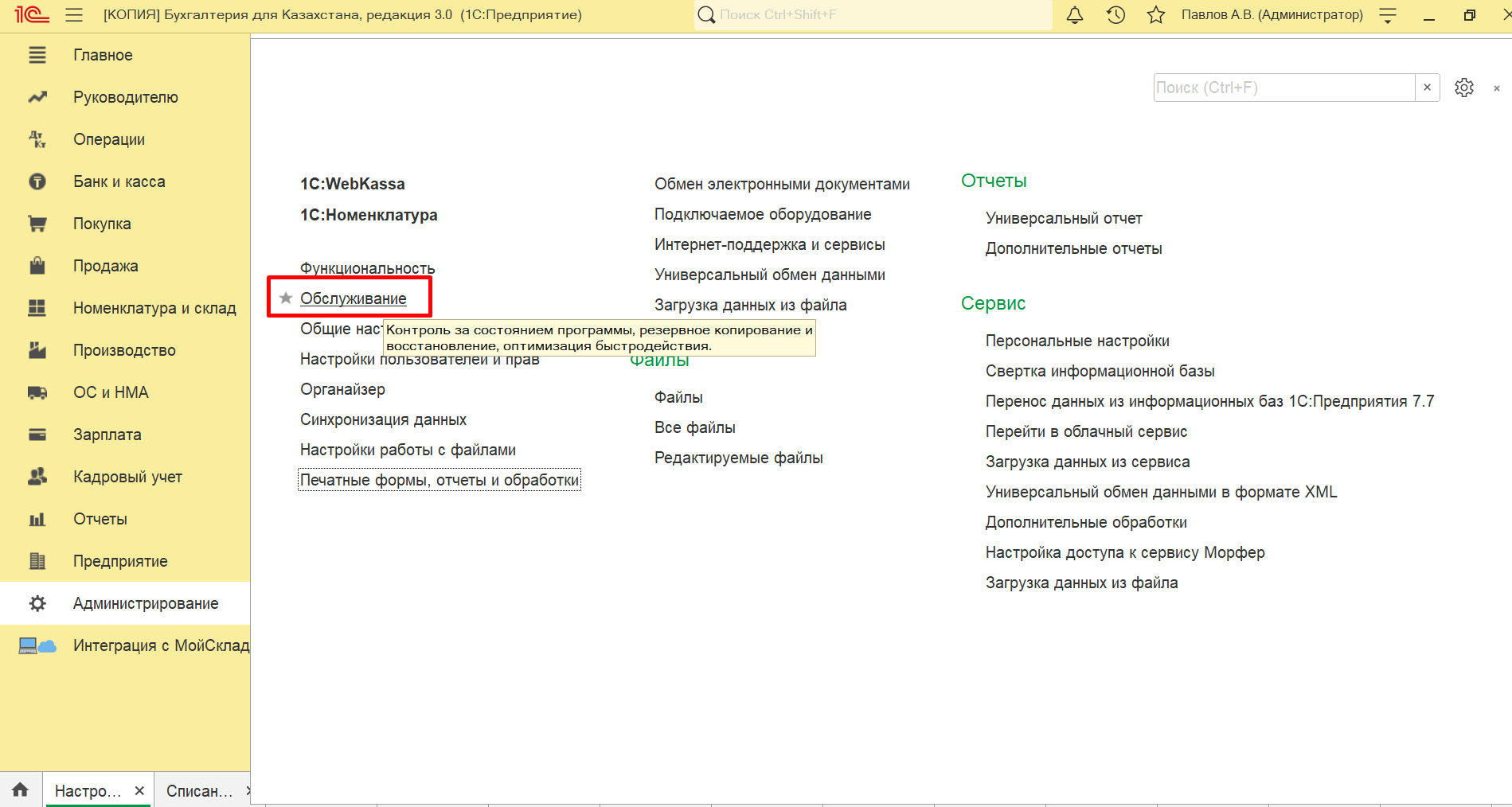Open Обслуживание link

coord(354,298)
